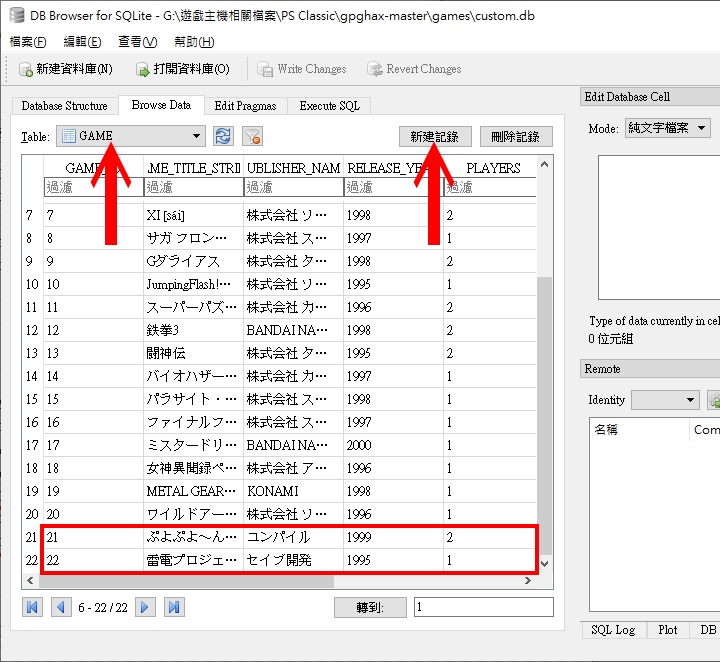
Task: Click the filter field under GAME_ID column
Action: tap(94, 187)
